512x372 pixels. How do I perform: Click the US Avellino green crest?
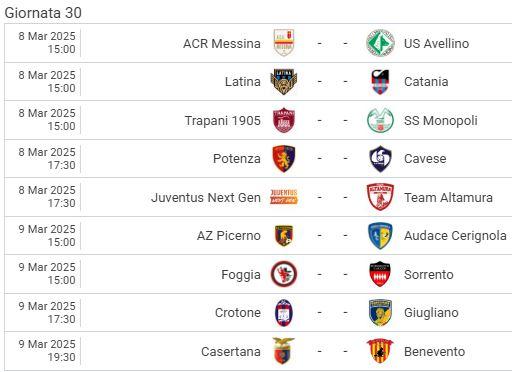click(x=380, y=43)
